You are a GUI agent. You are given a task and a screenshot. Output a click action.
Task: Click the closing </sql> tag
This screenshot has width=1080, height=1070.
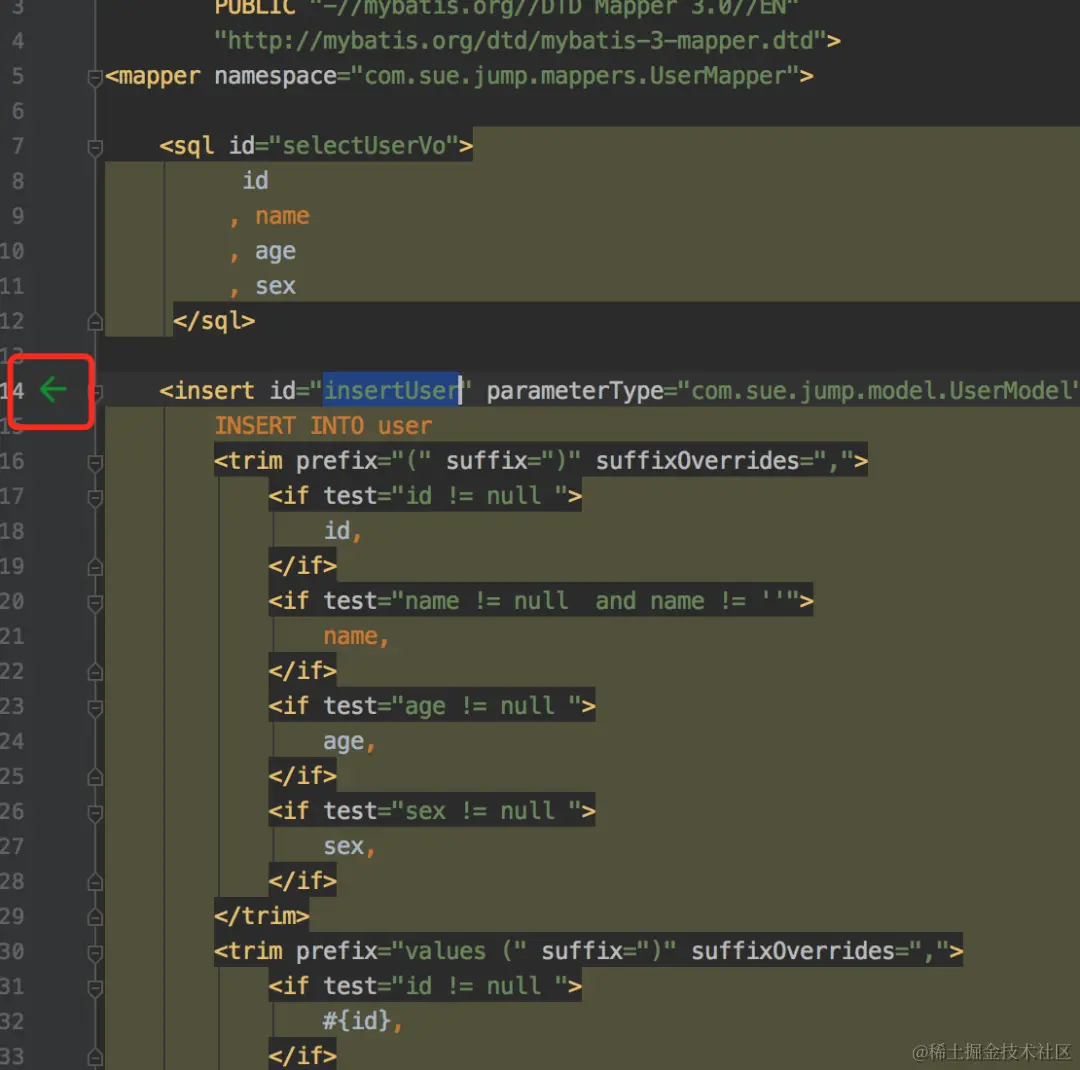[x=214, y=320]
